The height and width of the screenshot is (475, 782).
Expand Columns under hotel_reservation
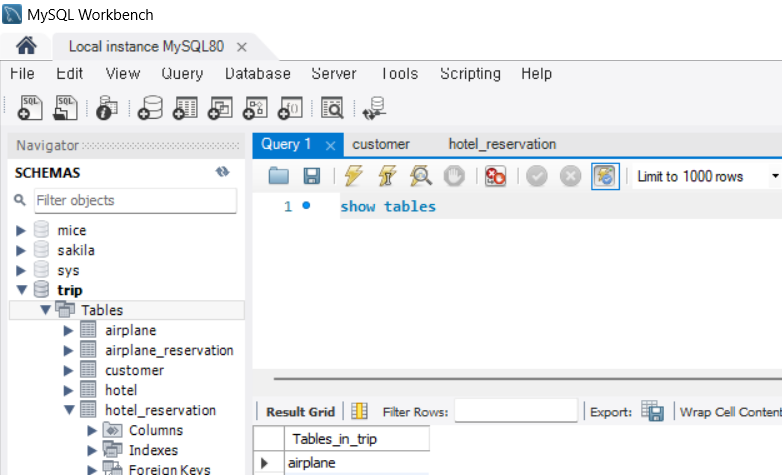pyautogui.click(x=92, y=430)
